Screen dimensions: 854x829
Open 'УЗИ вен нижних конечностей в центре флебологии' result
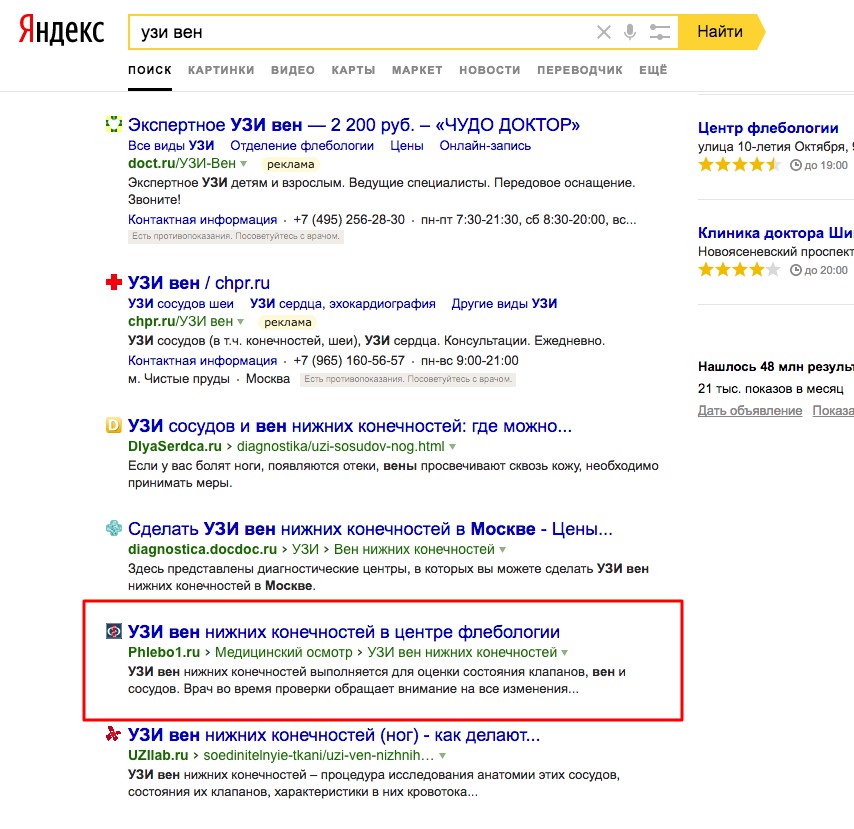point(344,632)
